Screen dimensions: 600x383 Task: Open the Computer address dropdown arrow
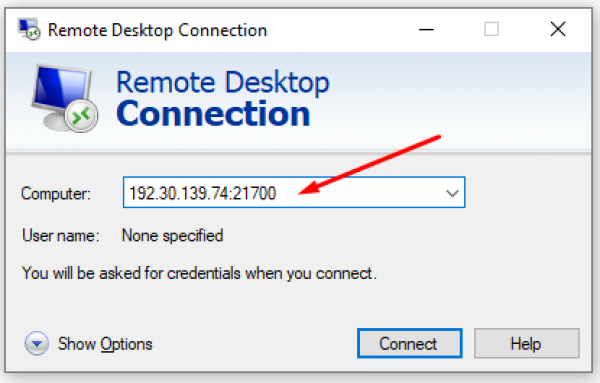452,193
